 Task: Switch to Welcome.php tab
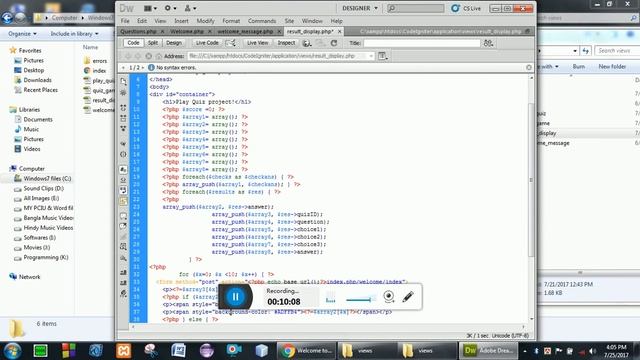[x=187, y=31]
